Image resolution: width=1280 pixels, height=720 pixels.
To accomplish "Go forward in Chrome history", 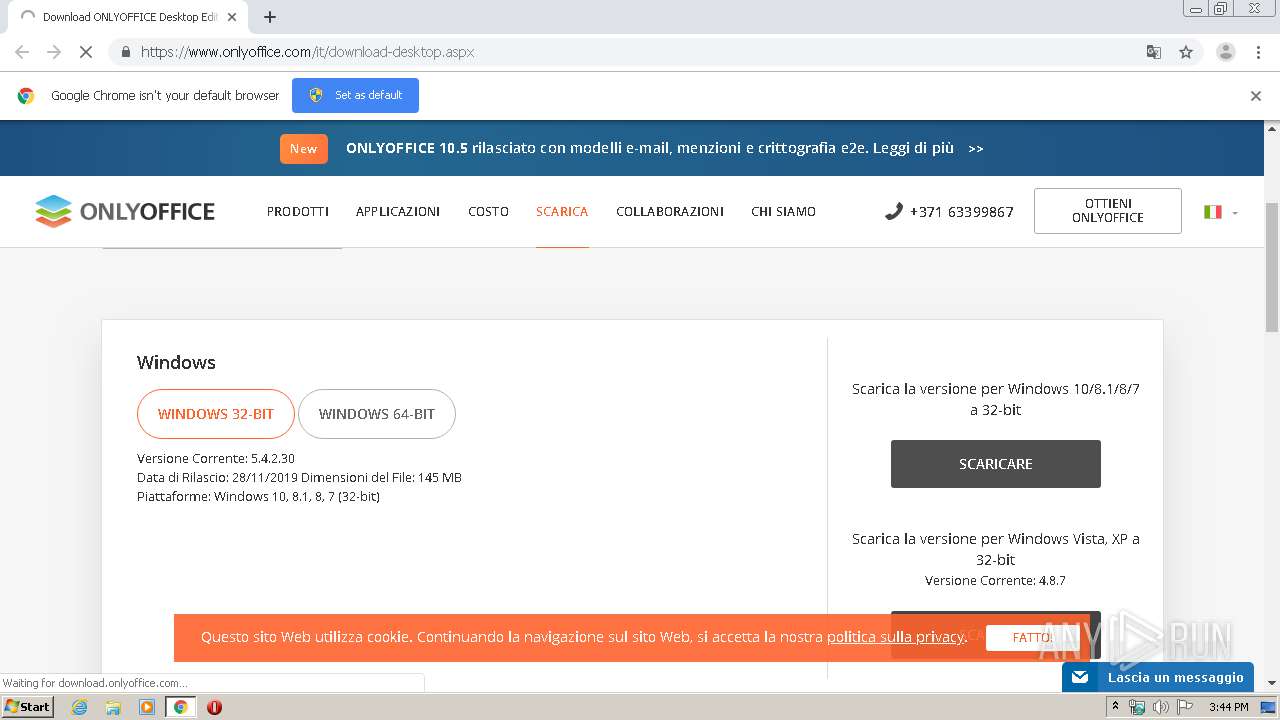I will [54, 52].
